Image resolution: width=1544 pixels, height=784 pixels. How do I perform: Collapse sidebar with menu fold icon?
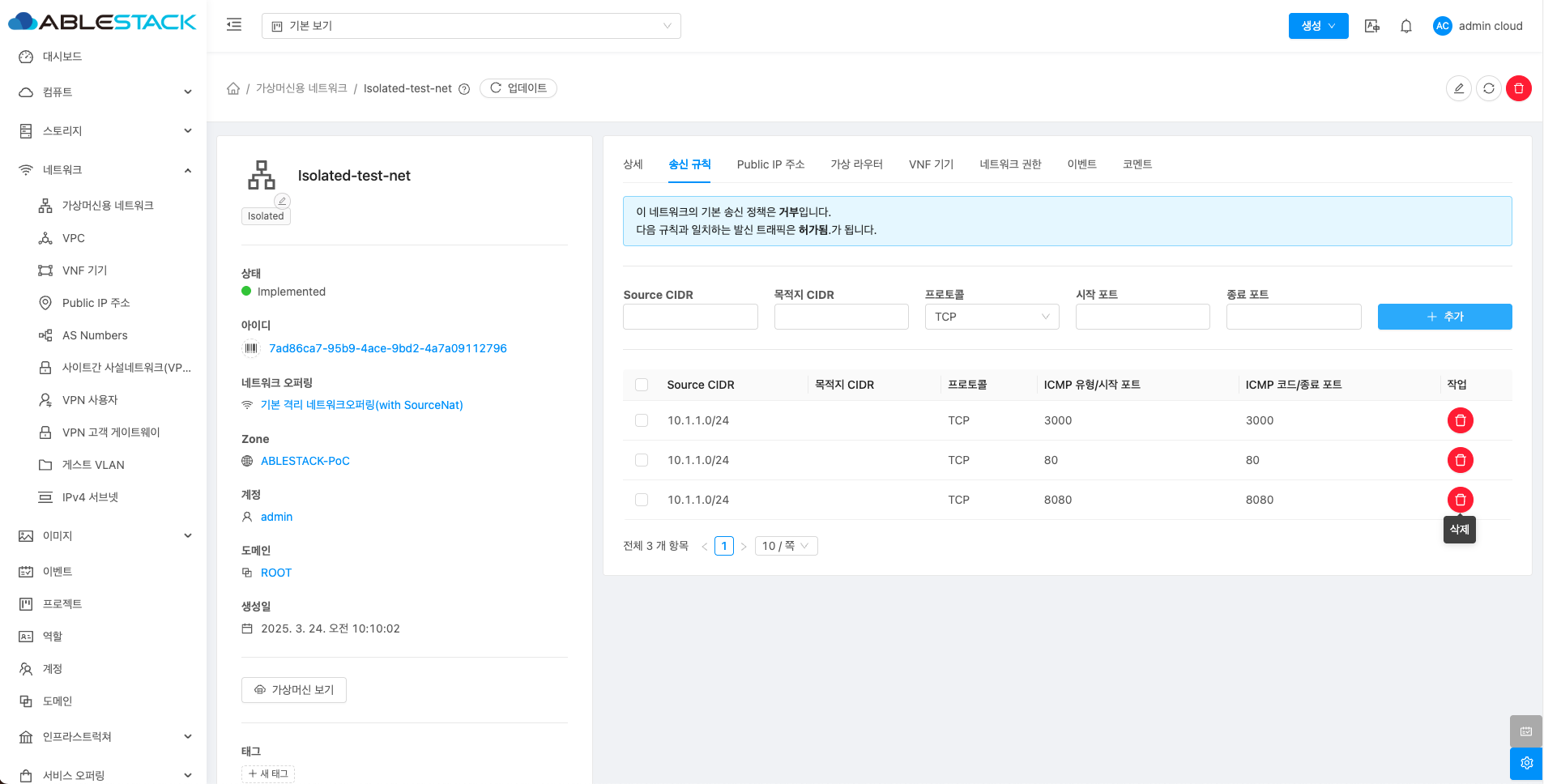click(x=234, y=25)
